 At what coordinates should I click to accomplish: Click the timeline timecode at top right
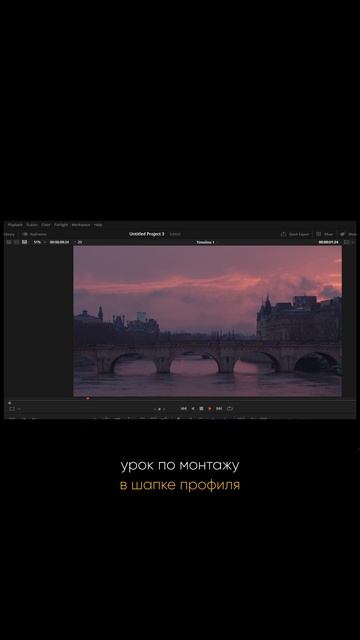(329, 242)
